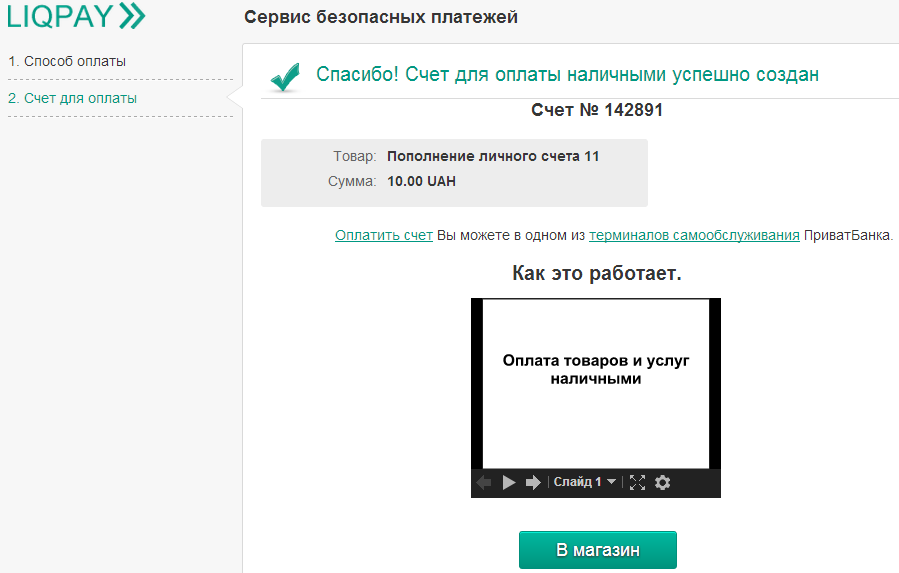
Task: Advance to next slide arrow
Action: click(x=533, y=482)
